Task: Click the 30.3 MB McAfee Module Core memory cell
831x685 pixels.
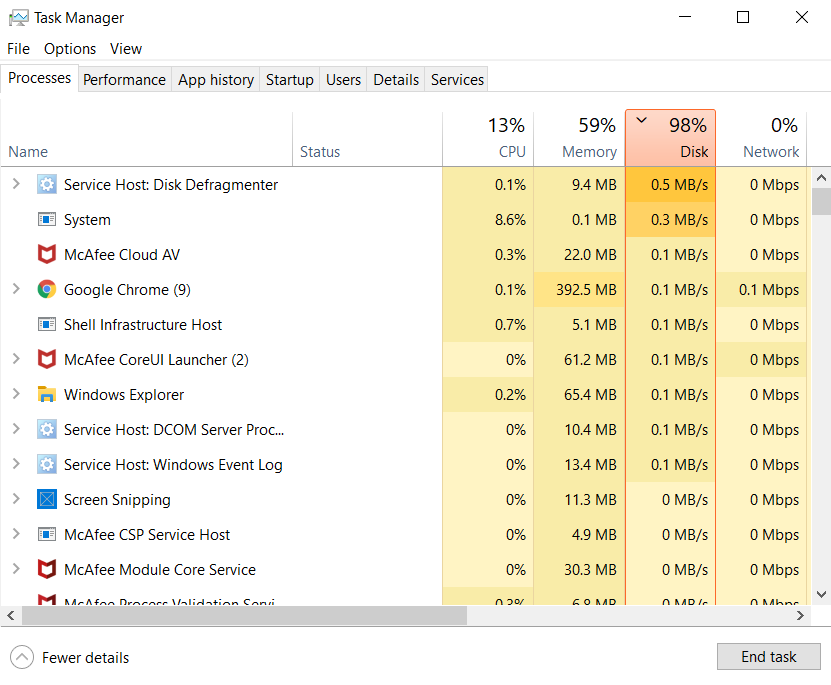Action: click(x=579, y=569)
